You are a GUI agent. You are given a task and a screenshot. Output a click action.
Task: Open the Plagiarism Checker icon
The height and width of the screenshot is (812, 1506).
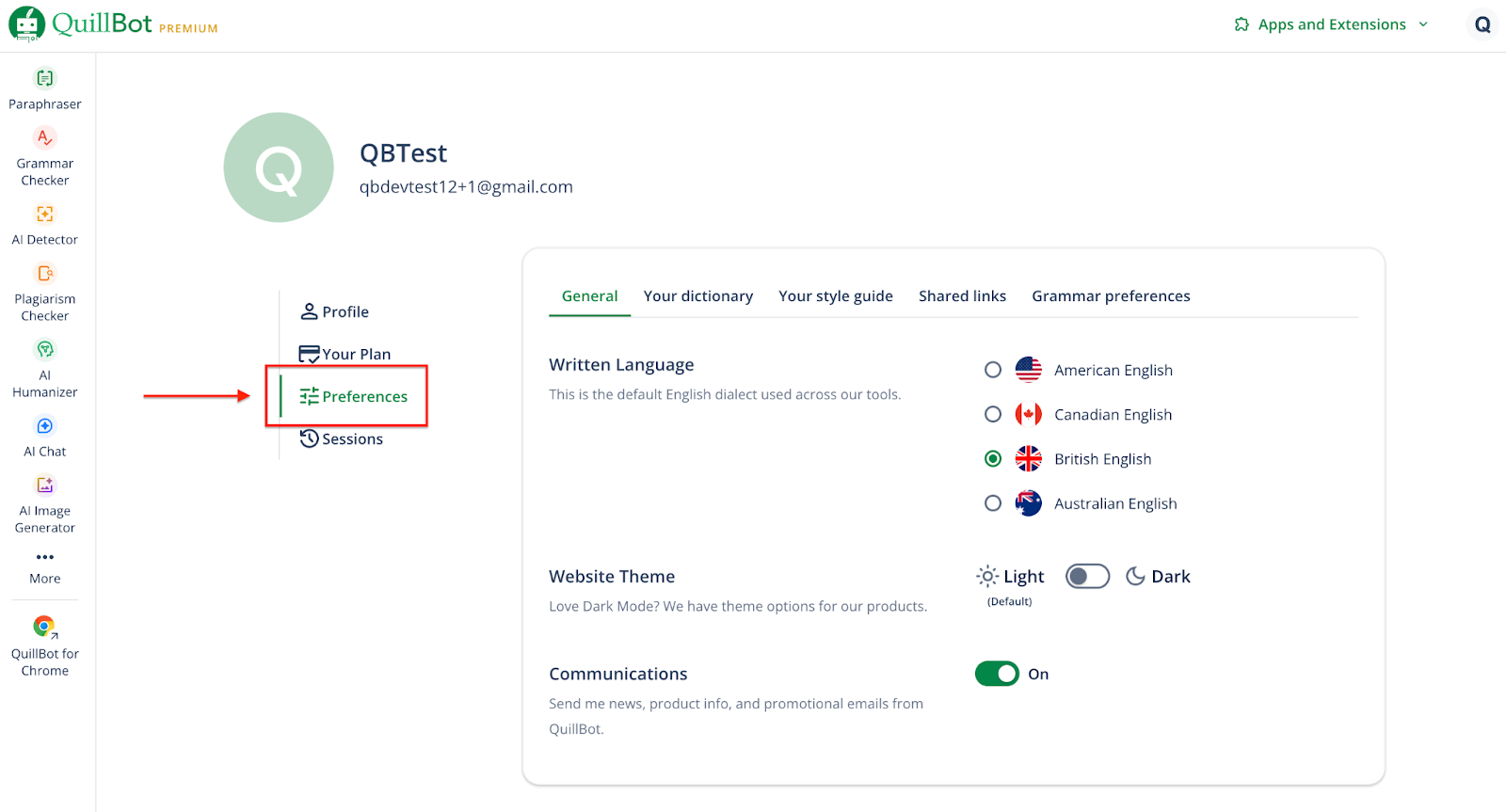point(44,274)
